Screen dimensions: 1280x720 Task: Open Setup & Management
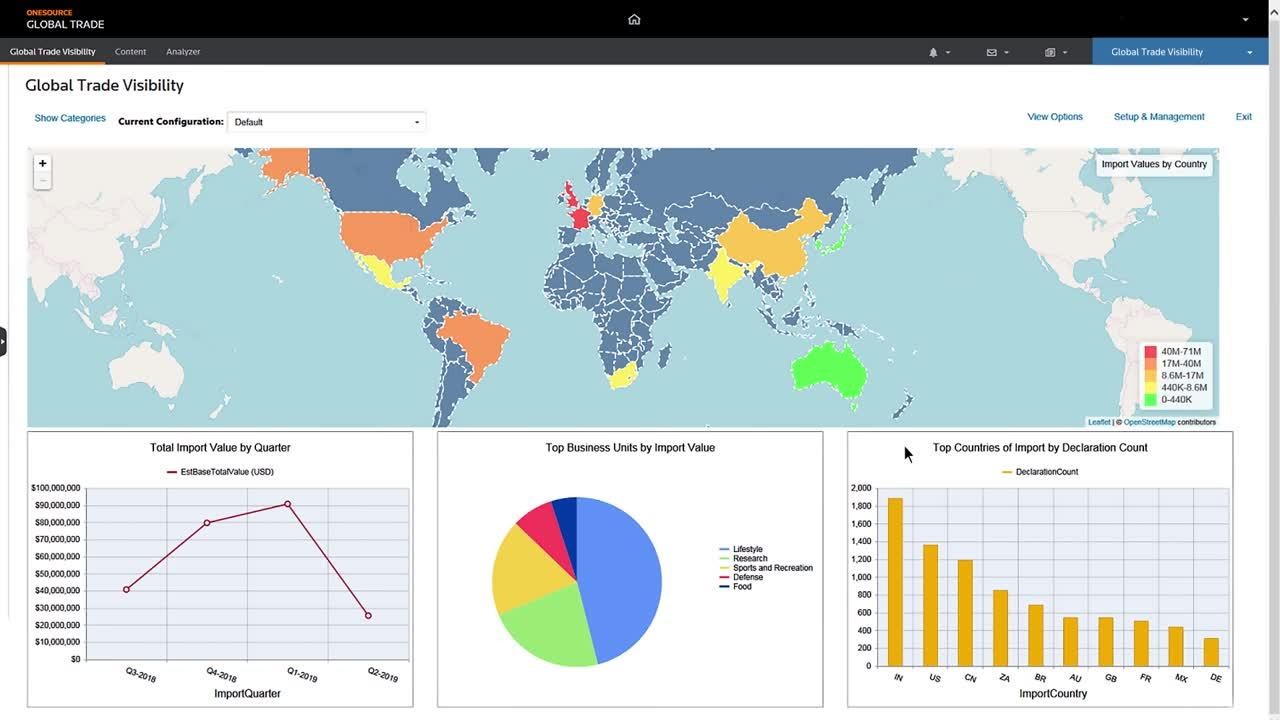pyautogui.click(x=1159, y=117)
